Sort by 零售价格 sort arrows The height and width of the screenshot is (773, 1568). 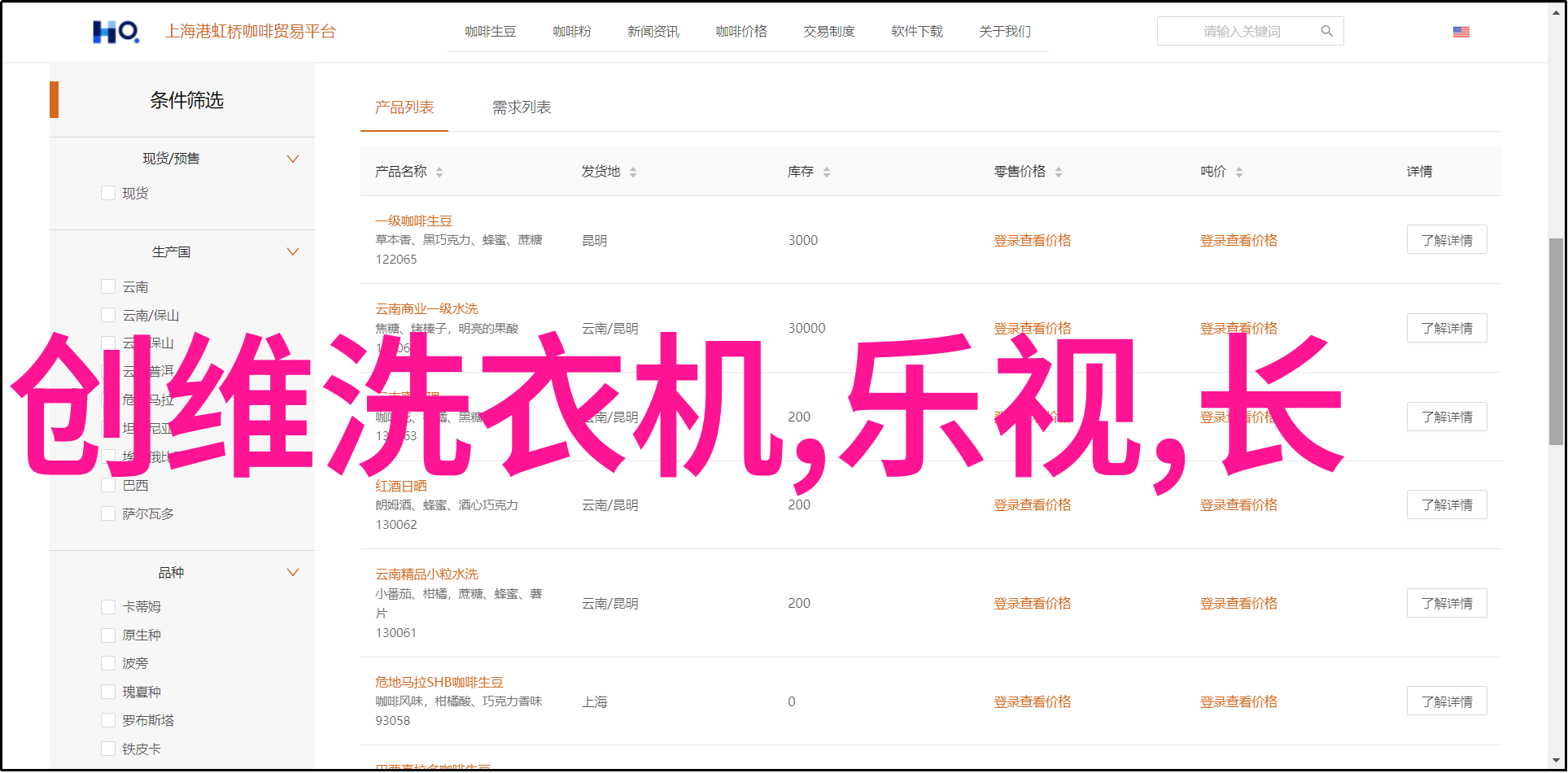click(x=1059, y=172)
